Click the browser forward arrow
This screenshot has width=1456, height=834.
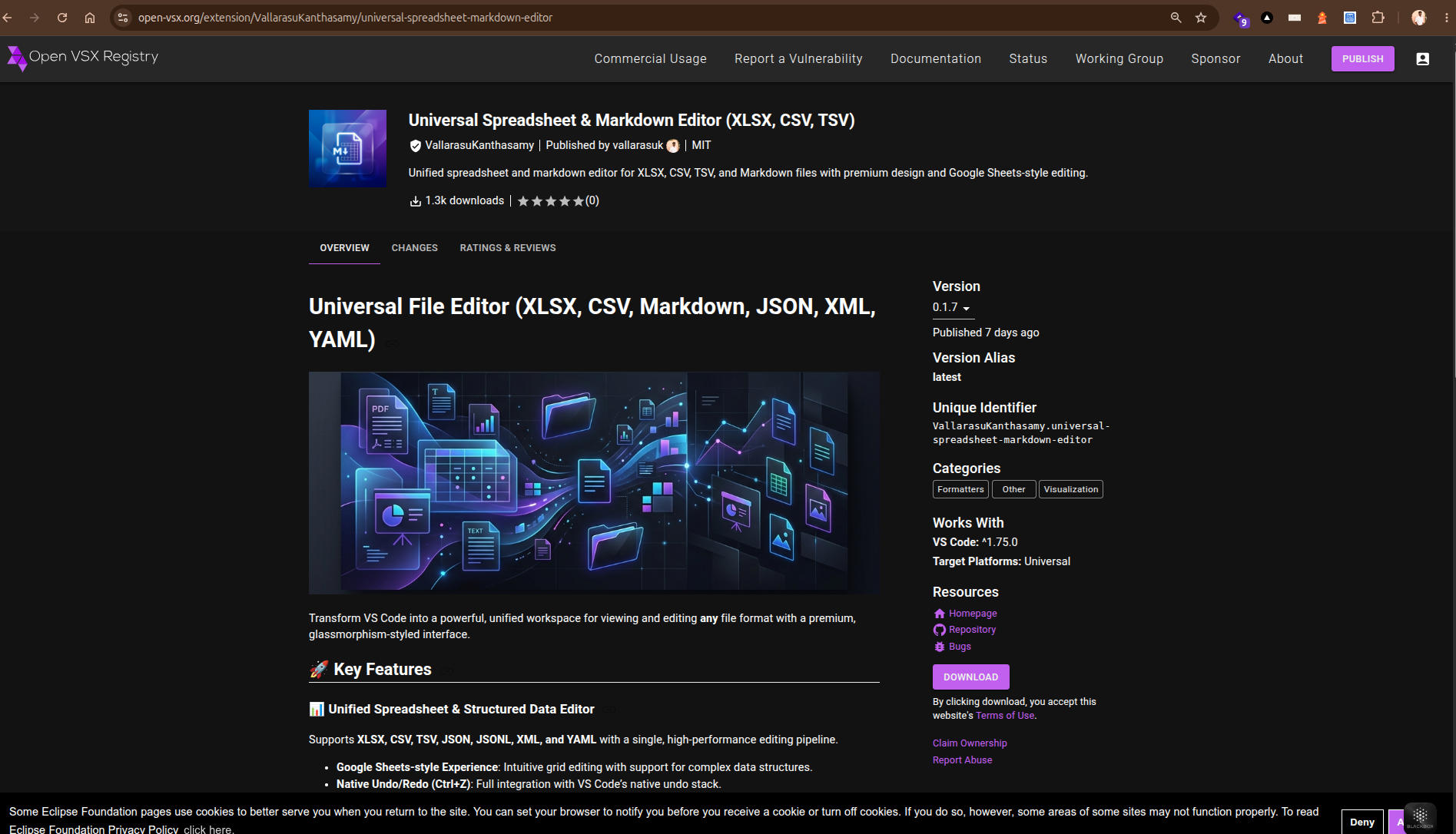click(35, 18)
